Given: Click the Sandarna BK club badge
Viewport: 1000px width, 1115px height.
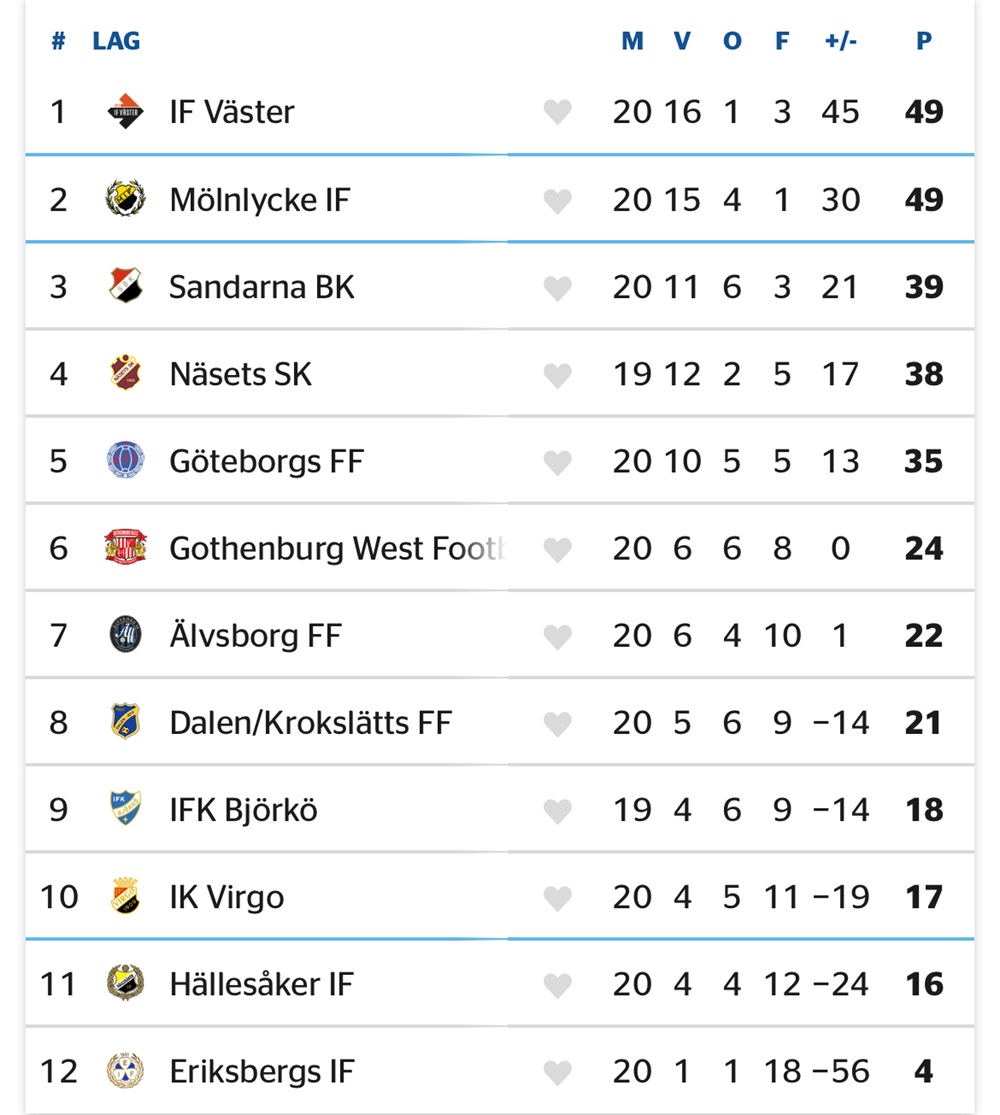Looking at the screenshot, I should pos(125,287).
